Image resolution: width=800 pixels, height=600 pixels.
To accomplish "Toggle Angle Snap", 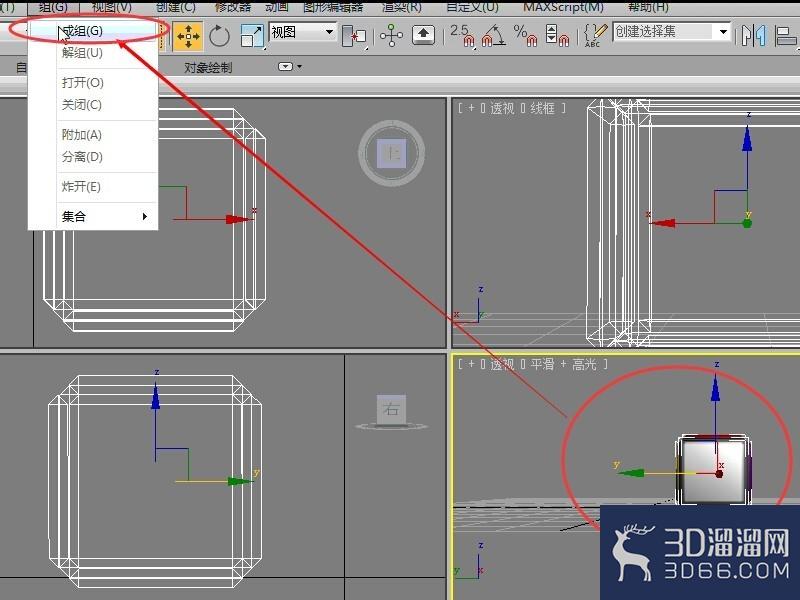I will (493, 36).
